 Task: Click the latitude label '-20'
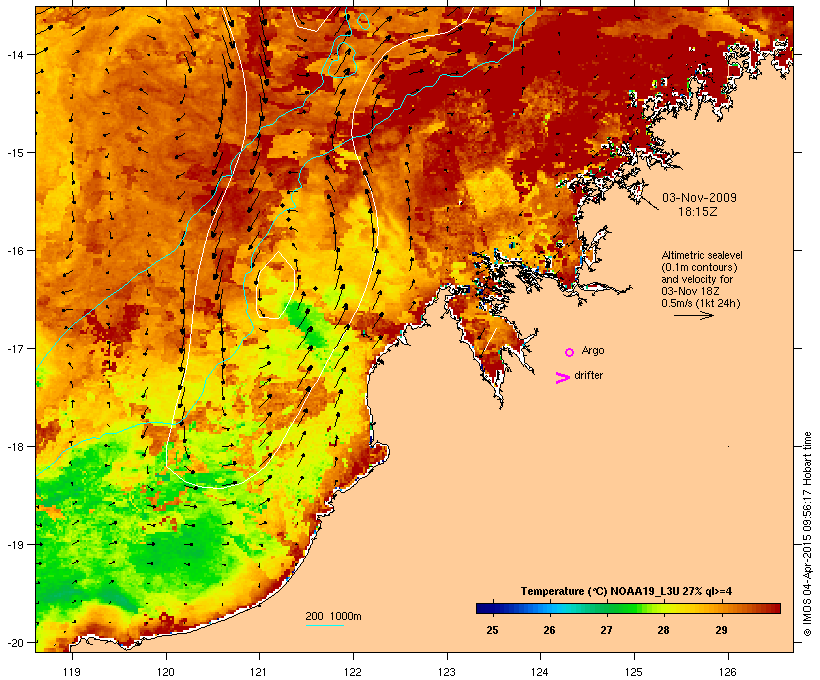(x=15, y=643)
